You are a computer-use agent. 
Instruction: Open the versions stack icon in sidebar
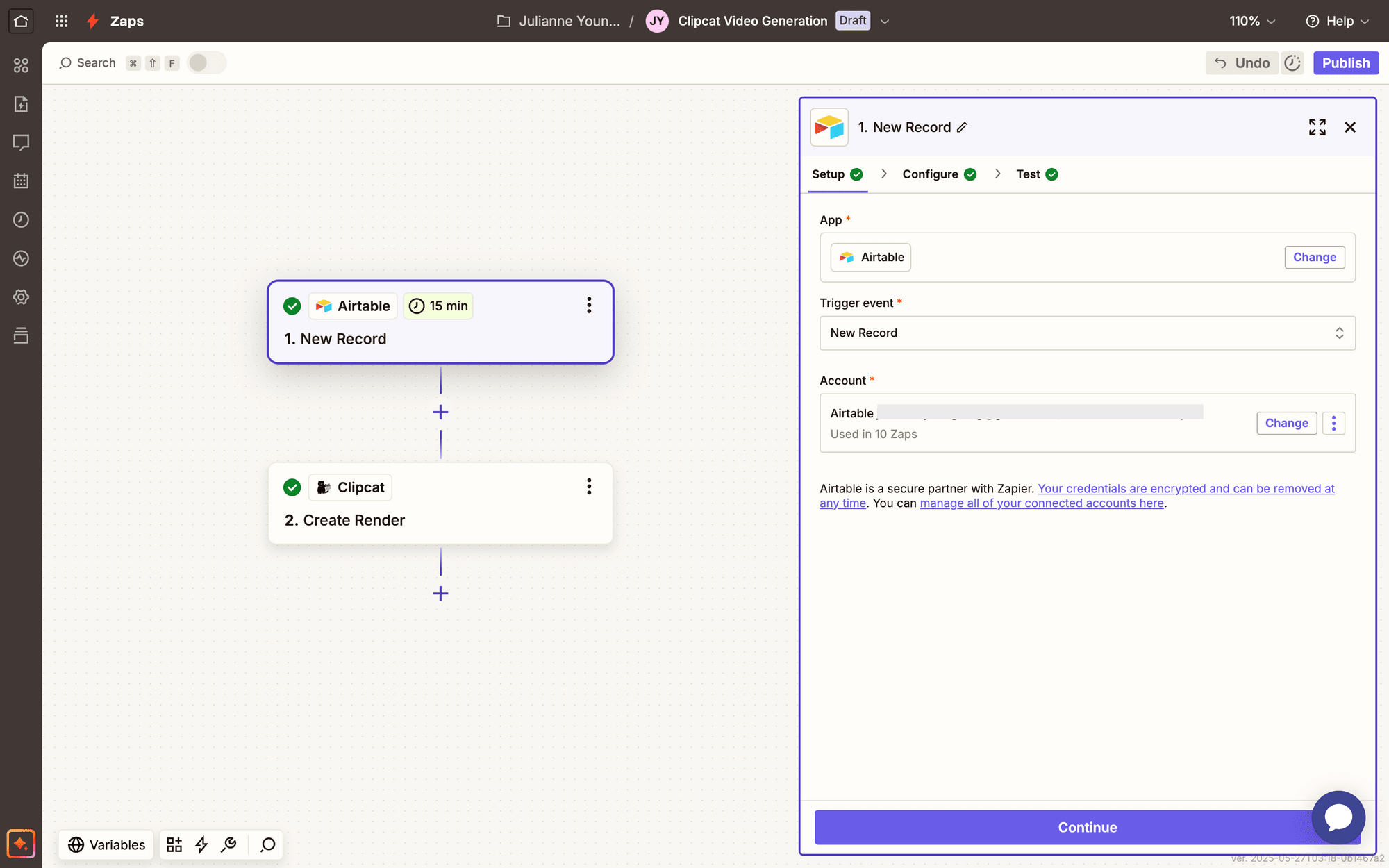click(21, 335)
